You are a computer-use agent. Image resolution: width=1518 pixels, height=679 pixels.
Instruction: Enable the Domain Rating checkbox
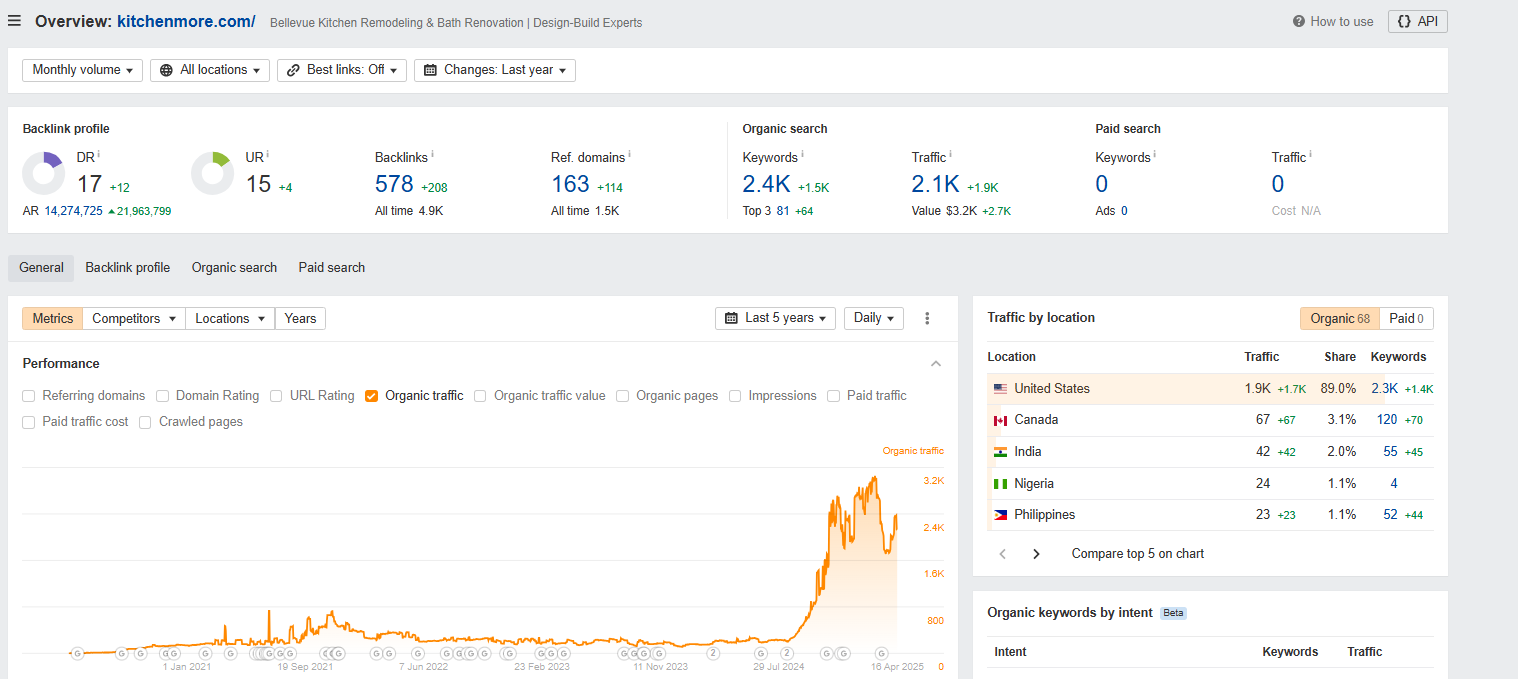162,396
